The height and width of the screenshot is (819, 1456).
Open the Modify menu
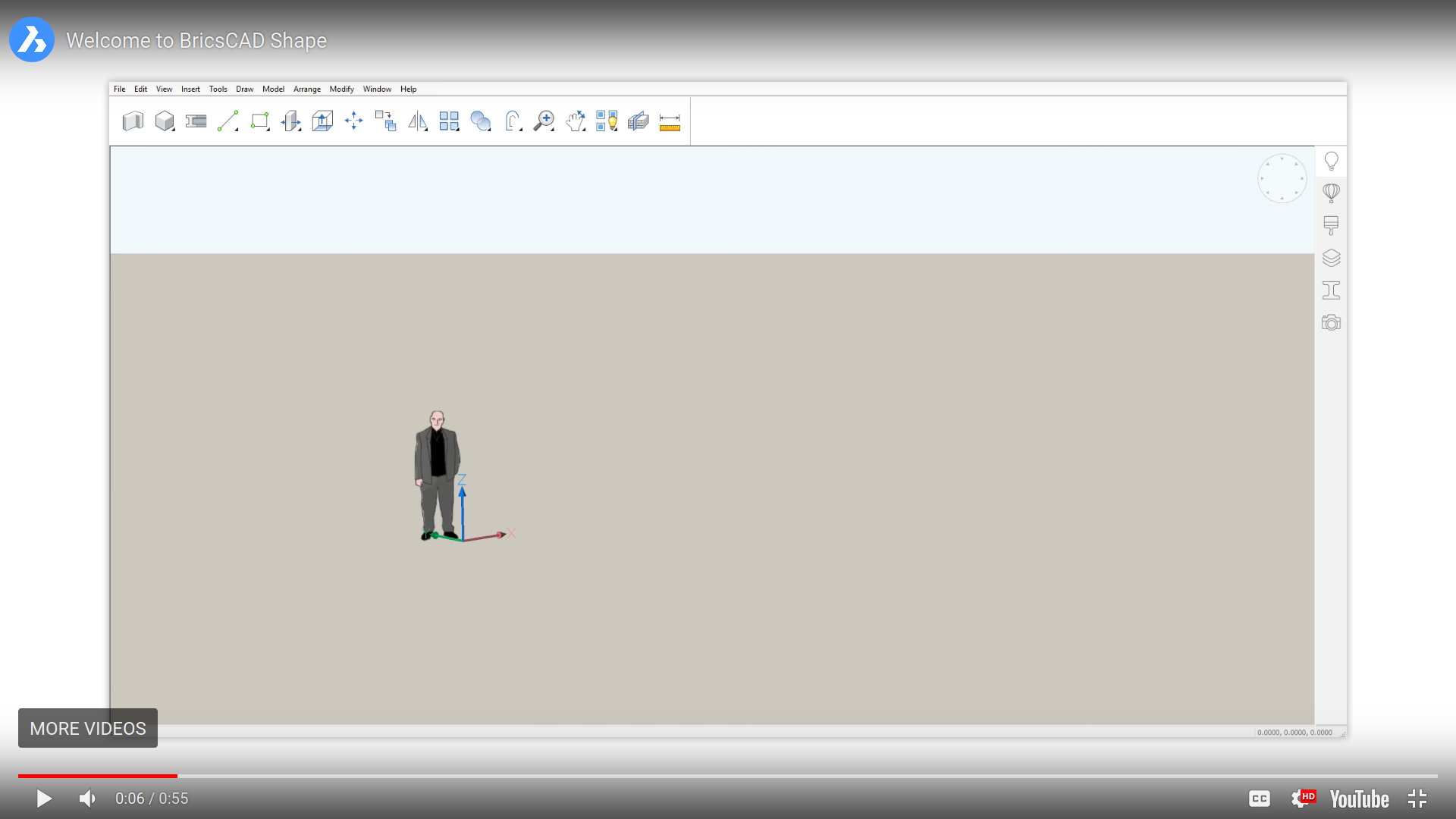click(x=342, y=89)
